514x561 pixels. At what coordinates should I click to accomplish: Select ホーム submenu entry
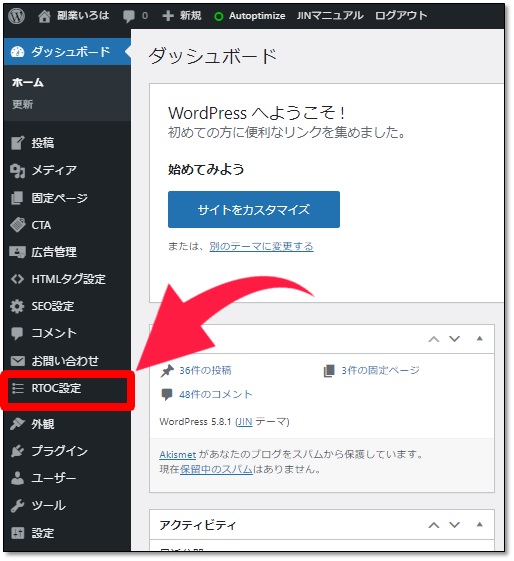(x=28, y=83)
